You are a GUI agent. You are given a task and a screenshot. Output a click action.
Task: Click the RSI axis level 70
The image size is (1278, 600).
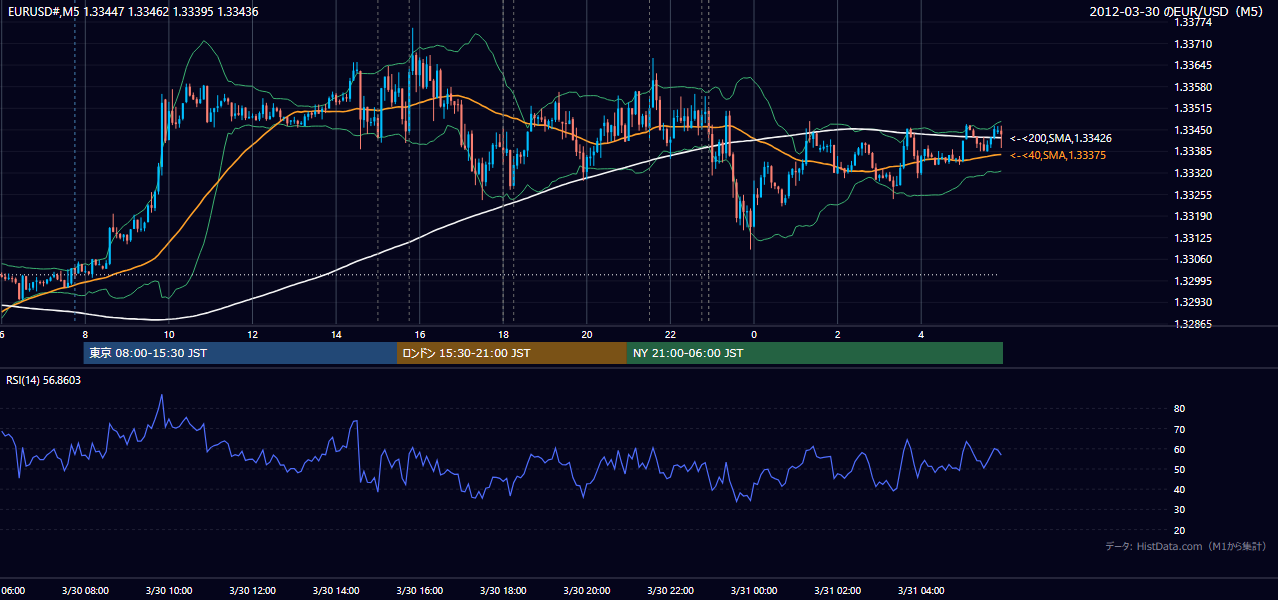(x=1179, y=429)
